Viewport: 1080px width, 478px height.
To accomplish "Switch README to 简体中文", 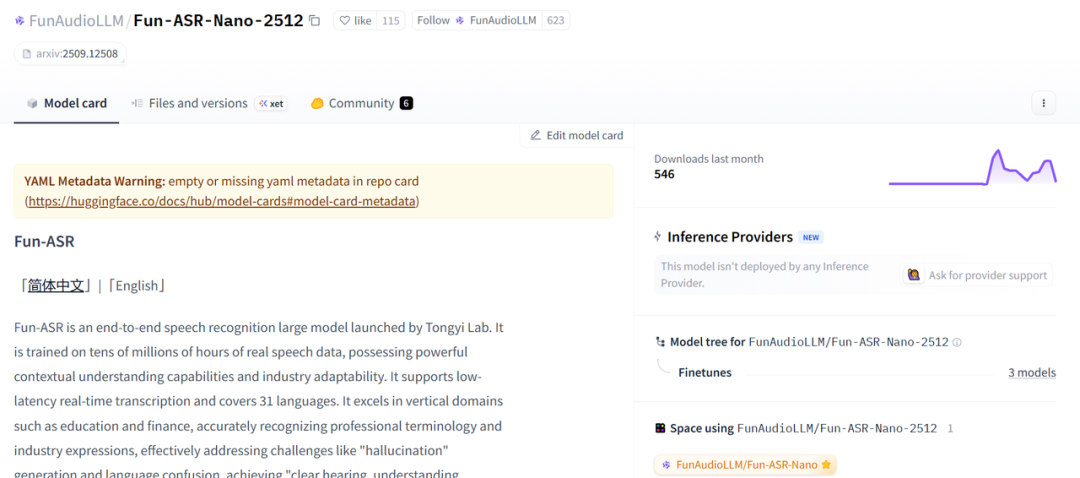I will click(56, 285).
